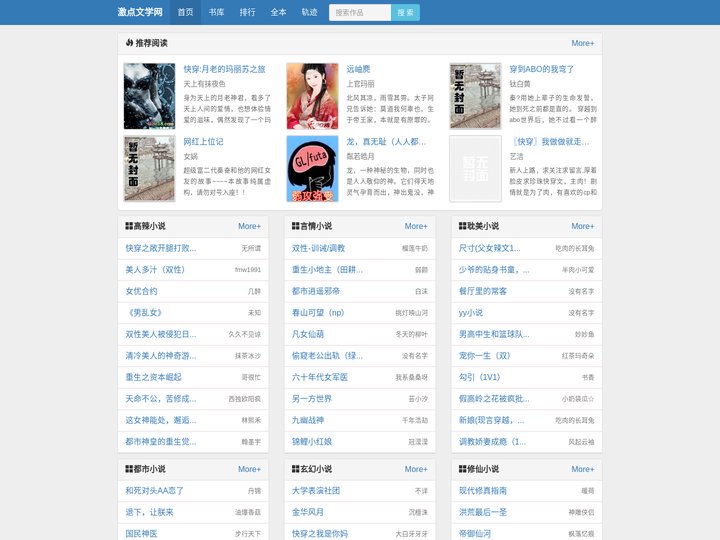Open the novel 另一方世界
720x540 pixels.
coord(312,399)
